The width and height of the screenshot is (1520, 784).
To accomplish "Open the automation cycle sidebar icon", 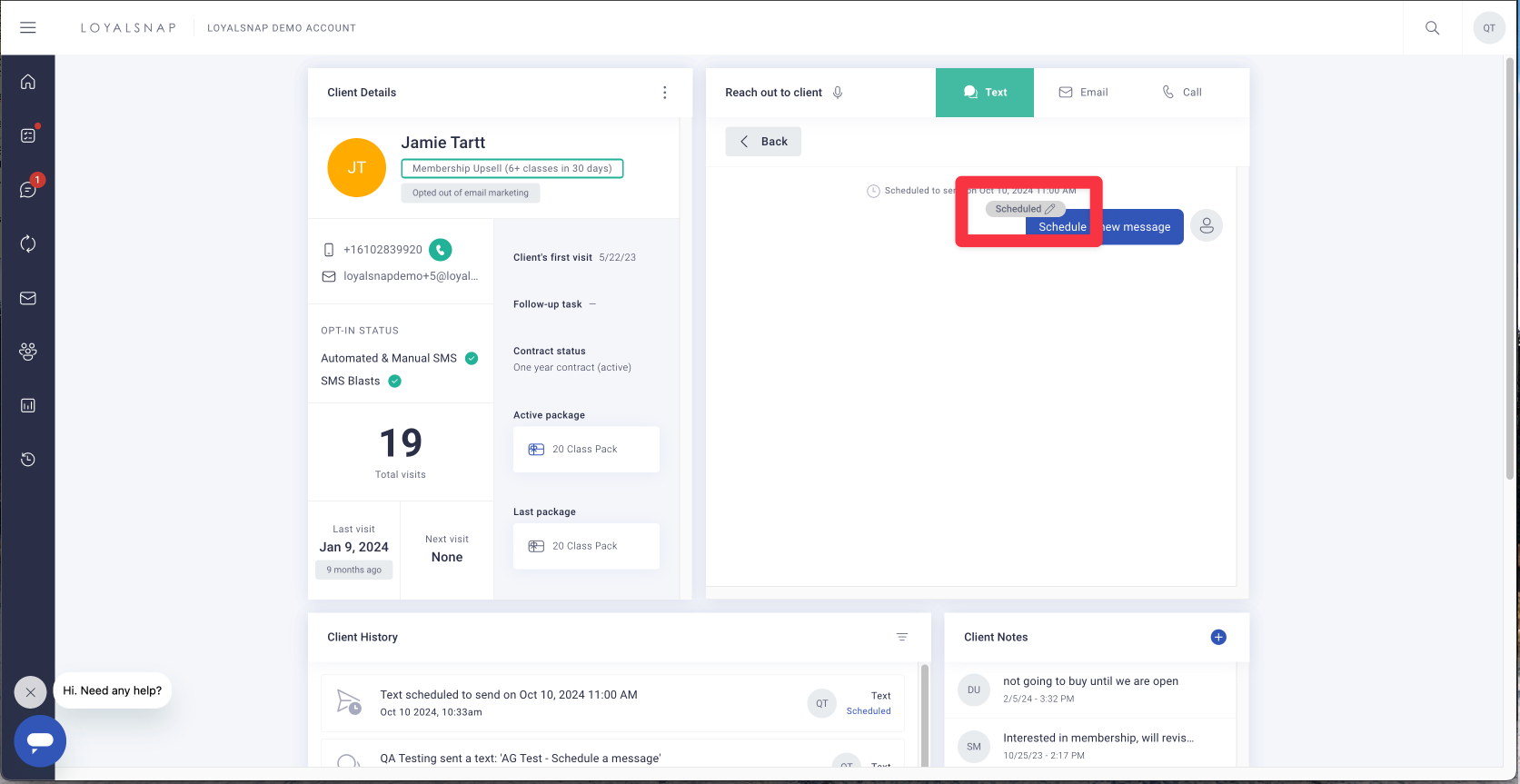I will coord(28,243).
